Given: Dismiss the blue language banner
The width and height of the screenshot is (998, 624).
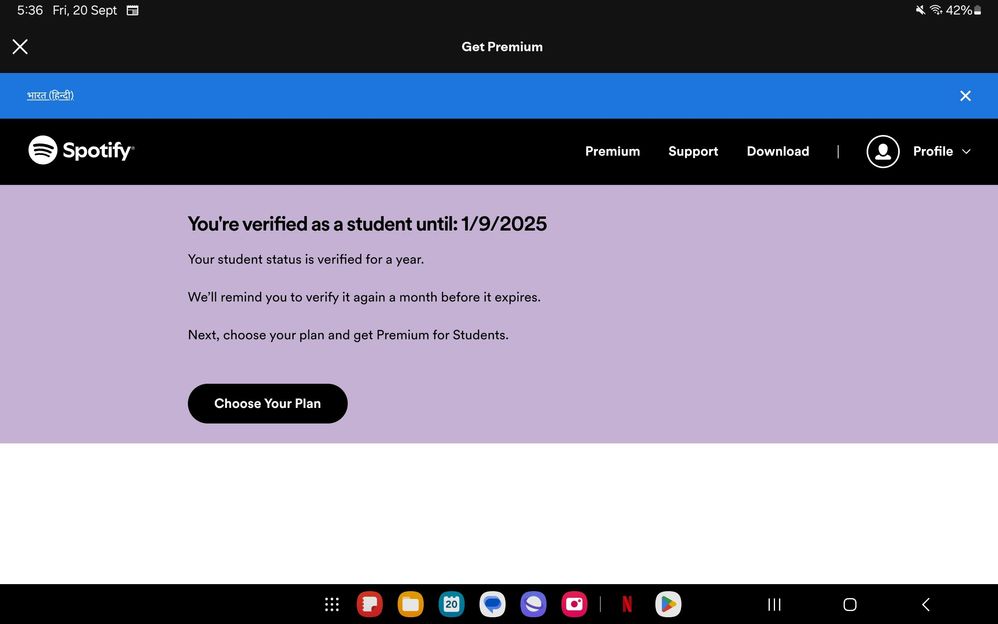Looking at the screenshot, I should [965, 96].
